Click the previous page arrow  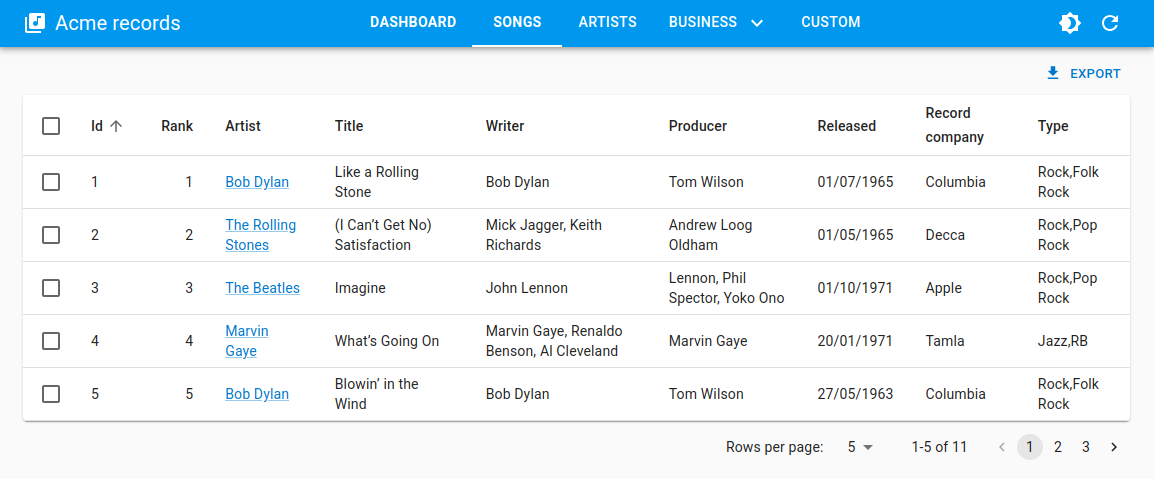click(x=1002, y=447)
